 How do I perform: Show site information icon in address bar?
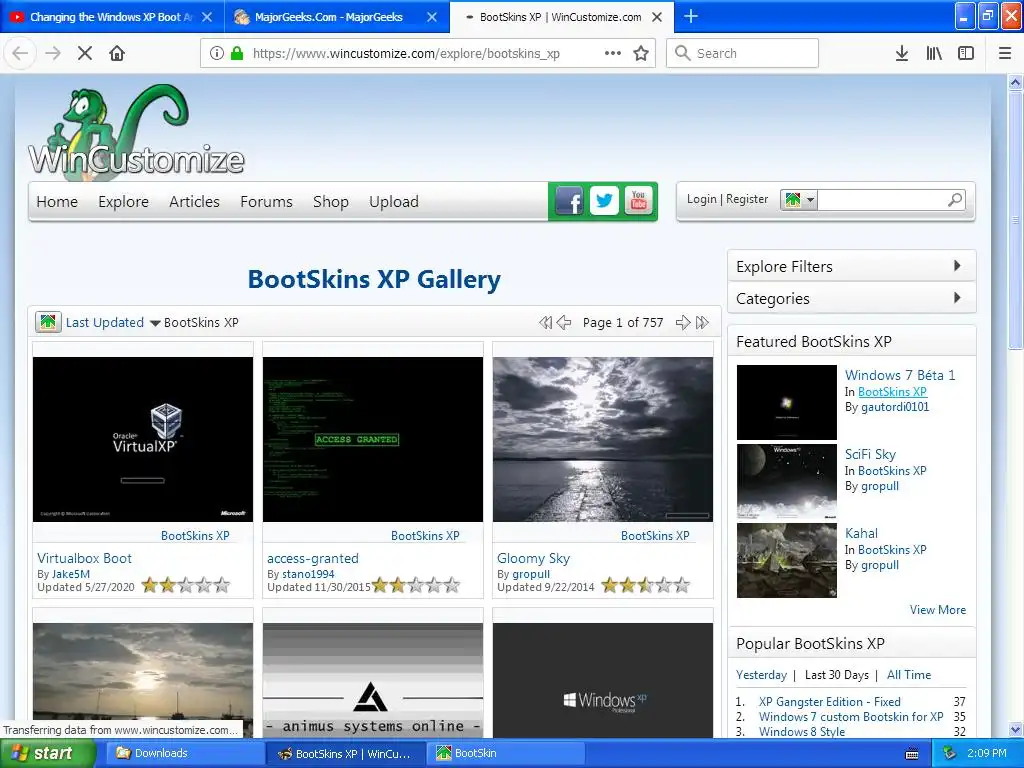(217, 53)
